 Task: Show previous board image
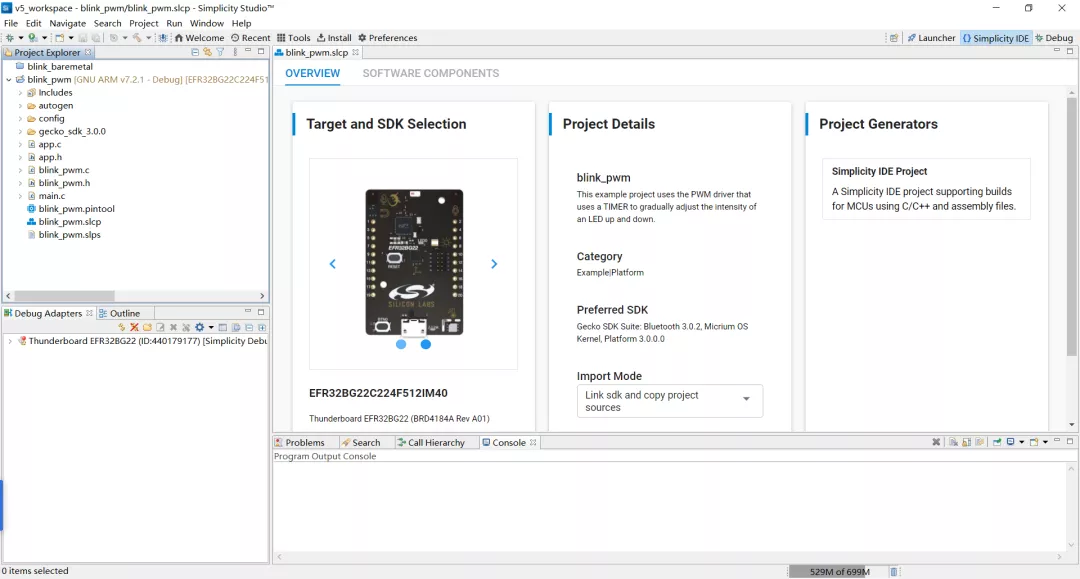(333, 264)
